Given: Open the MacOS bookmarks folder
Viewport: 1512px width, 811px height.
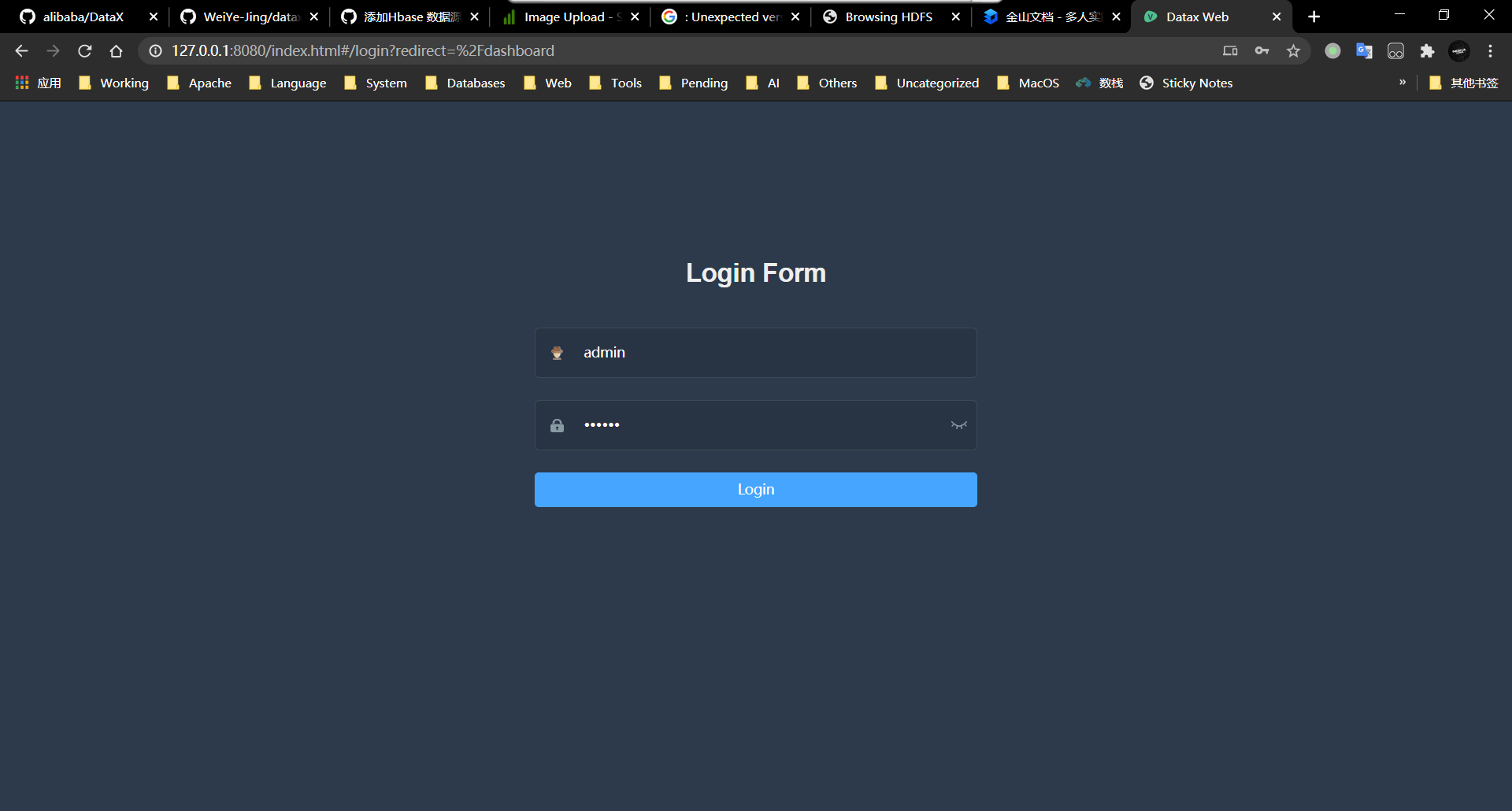Looking at the screenshot, I should 1028,83.
